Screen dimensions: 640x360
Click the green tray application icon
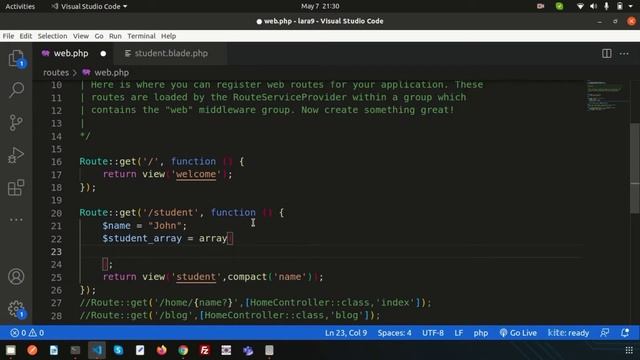(559, 6)
